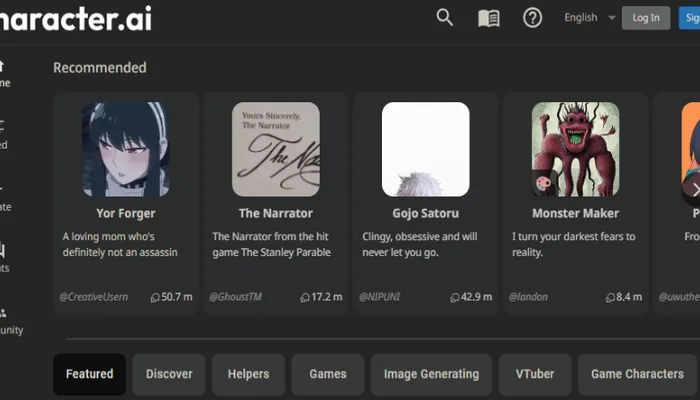
Task: Click chat count icon on Gojo Satoru card
Action: (455, 297)
